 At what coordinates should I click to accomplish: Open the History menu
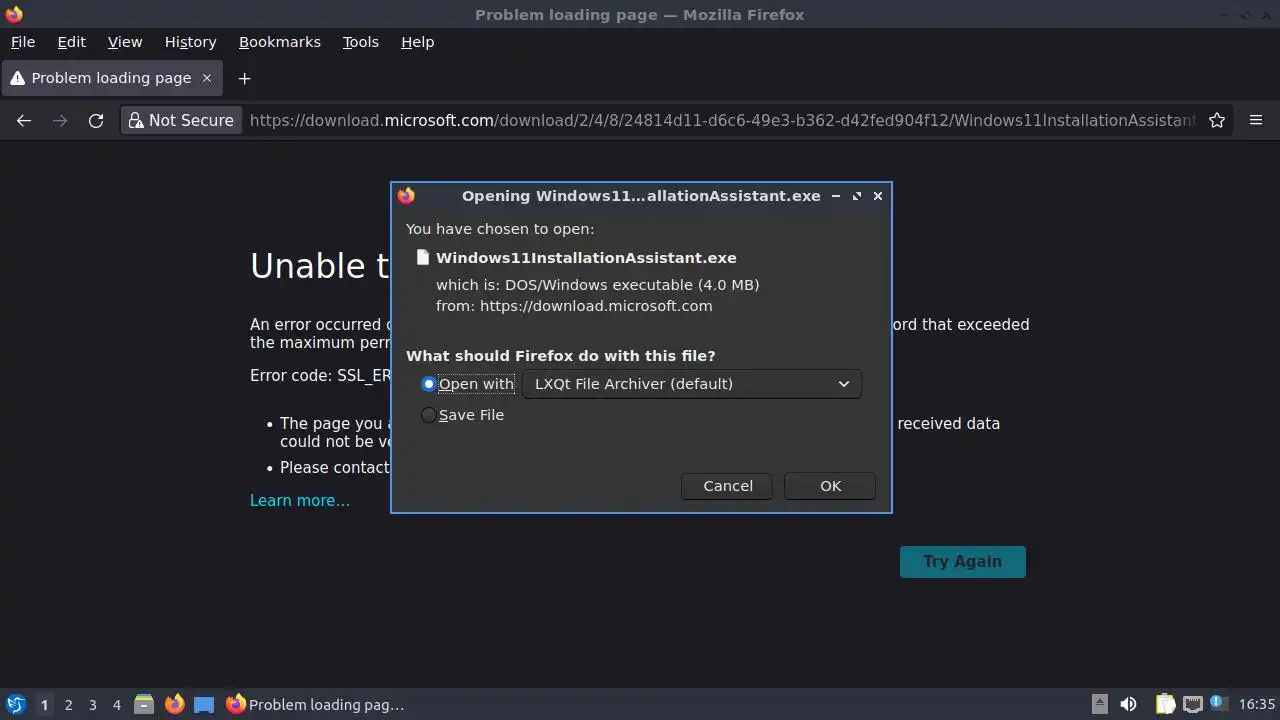click(x=190, y=42)
